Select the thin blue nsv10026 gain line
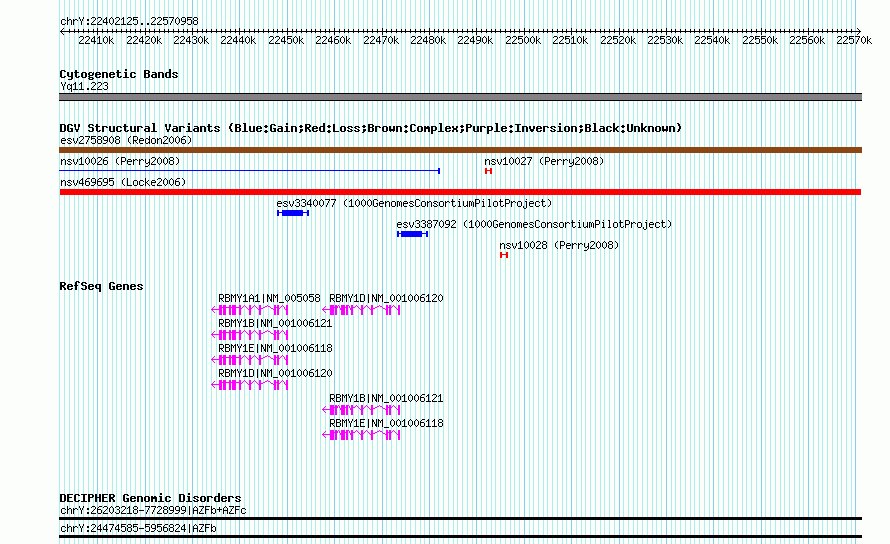The height and width of the screenshot is (544, 890). (x=250, y=171)
